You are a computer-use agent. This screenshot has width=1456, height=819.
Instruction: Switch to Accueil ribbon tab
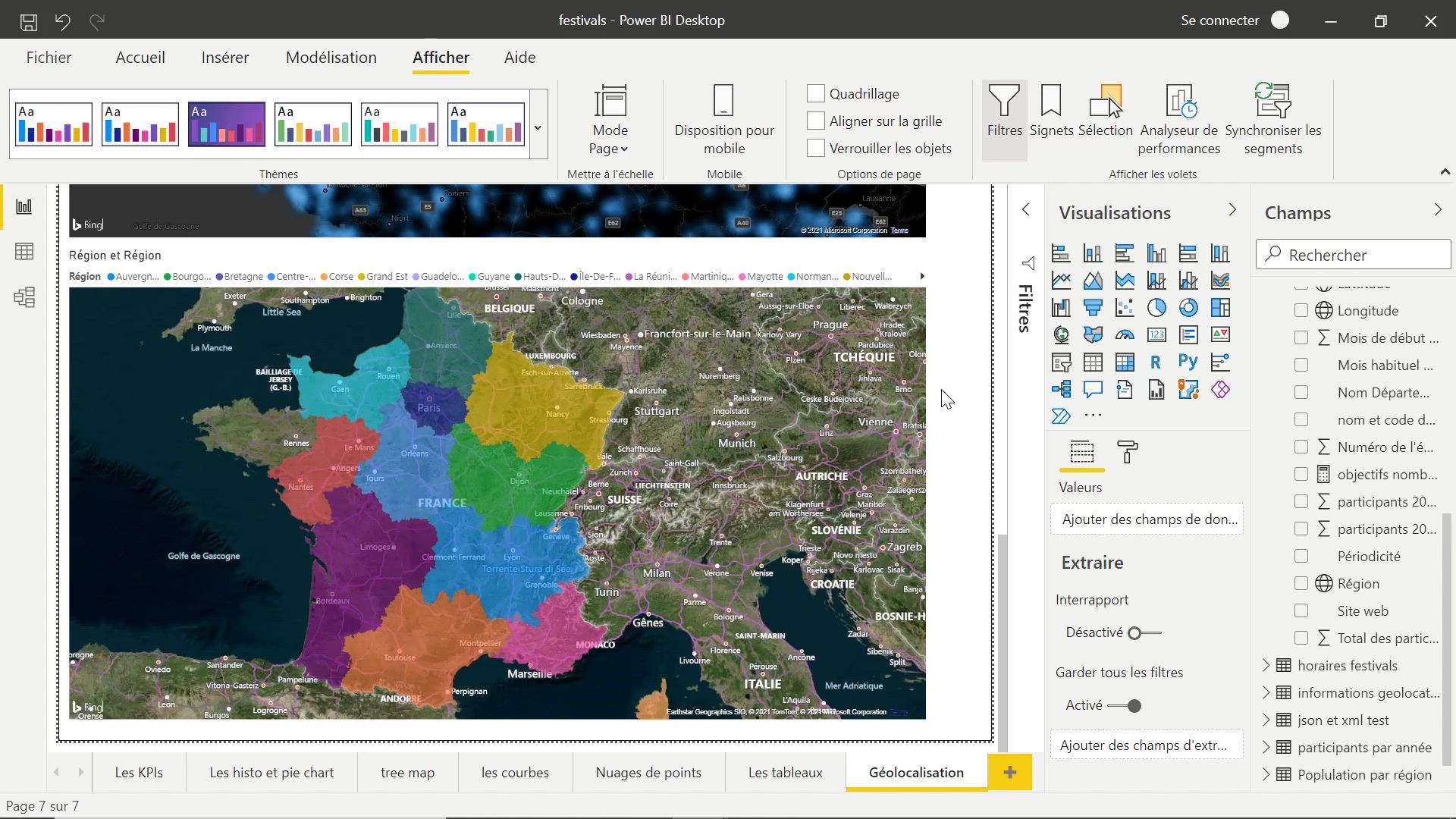[x=140, y=58]
